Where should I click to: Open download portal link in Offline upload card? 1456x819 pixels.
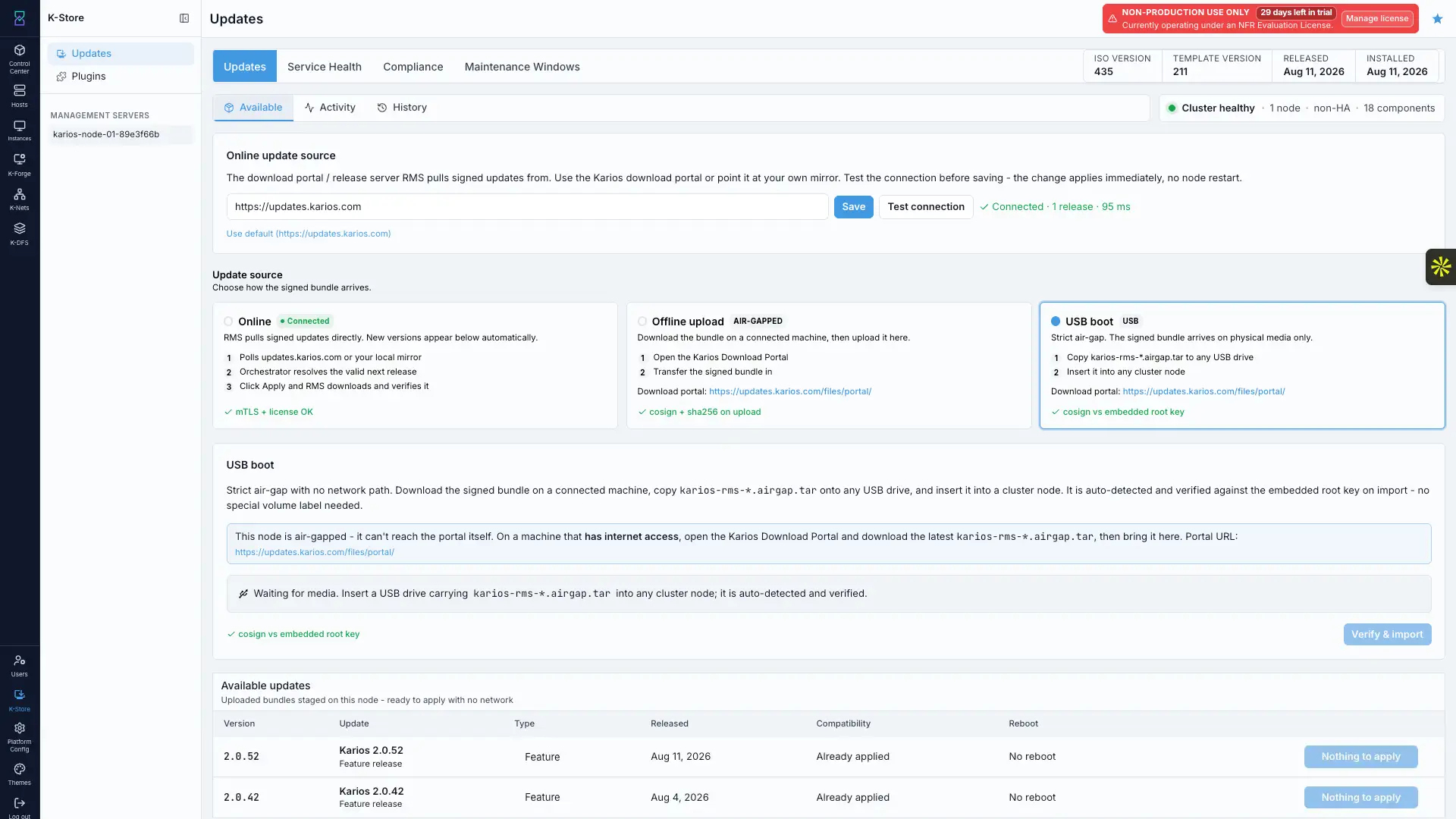(x=790, y=392)
